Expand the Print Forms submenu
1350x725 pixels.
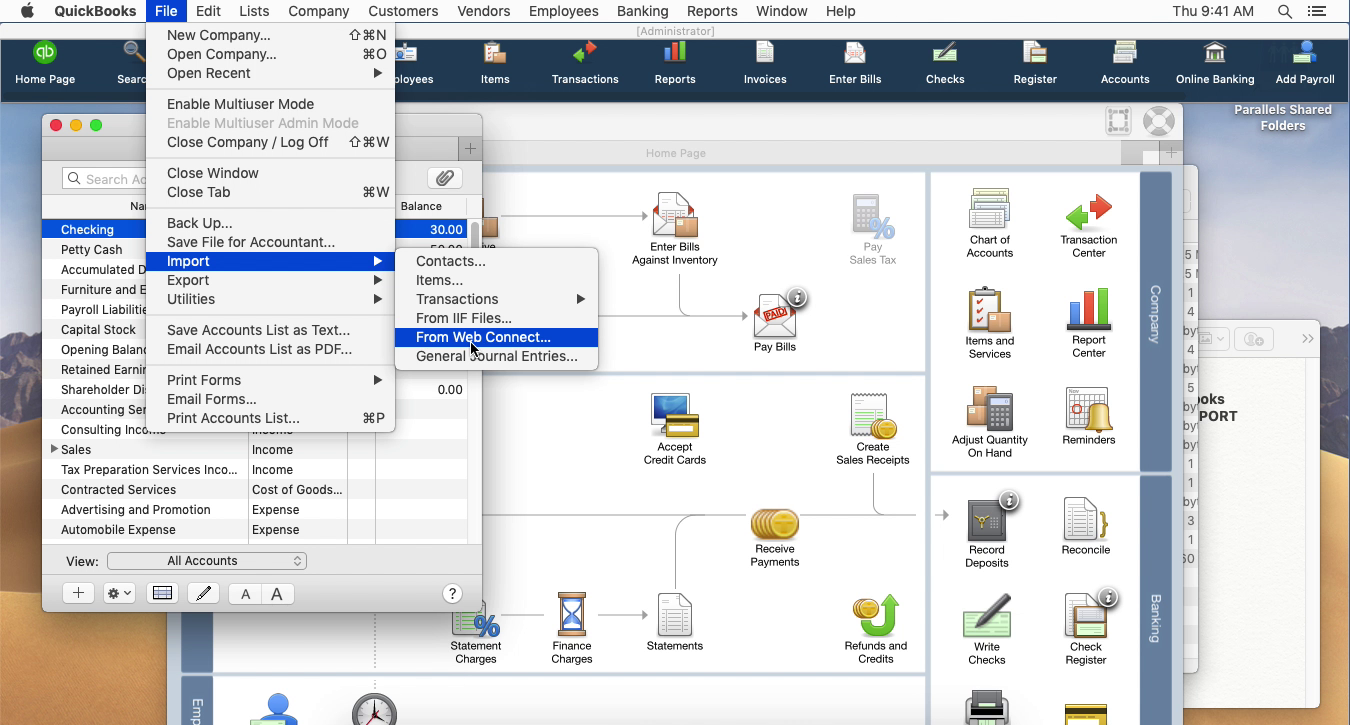270,380
